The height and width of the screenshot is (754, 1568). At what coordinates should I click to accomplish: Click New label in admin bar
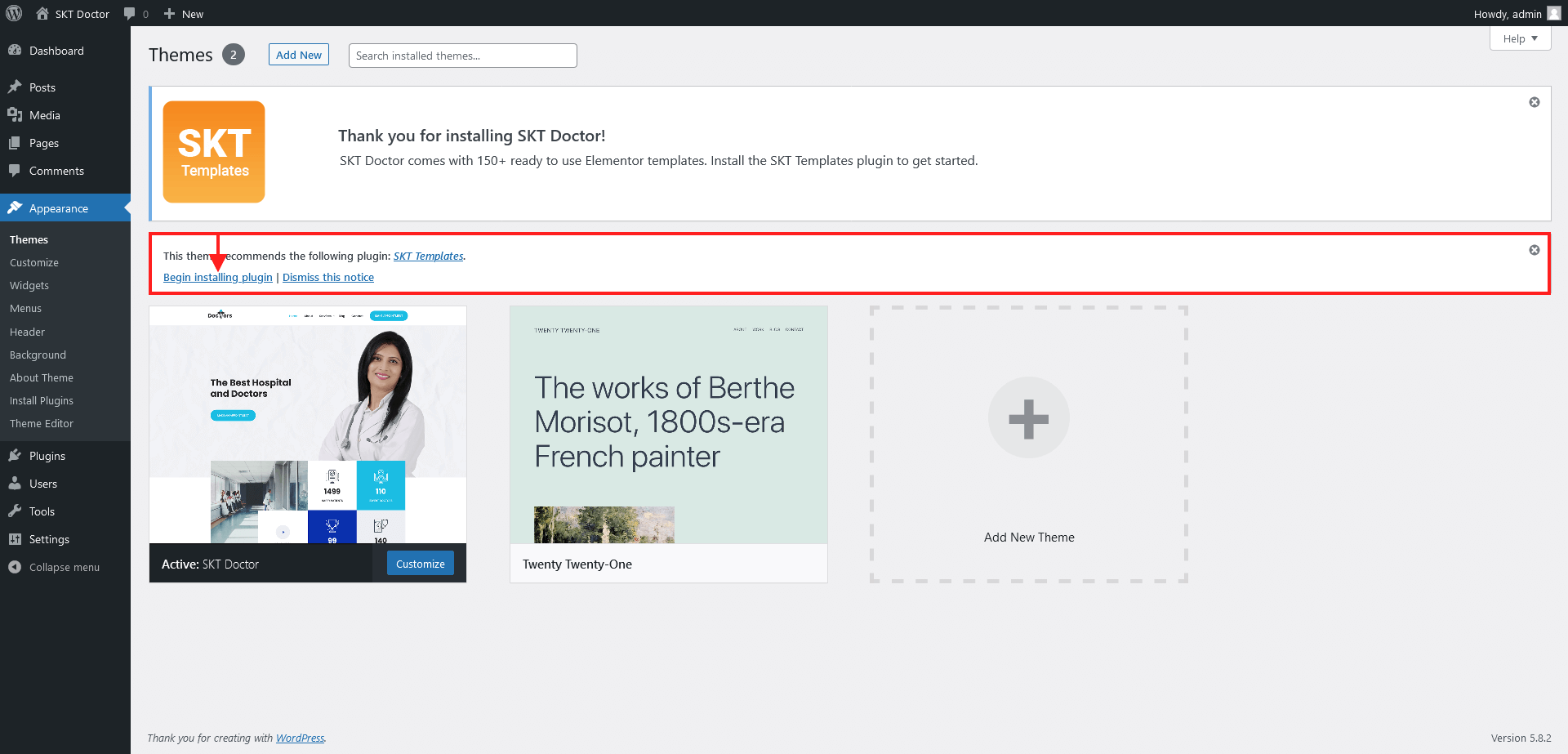(x=193, y=14)
